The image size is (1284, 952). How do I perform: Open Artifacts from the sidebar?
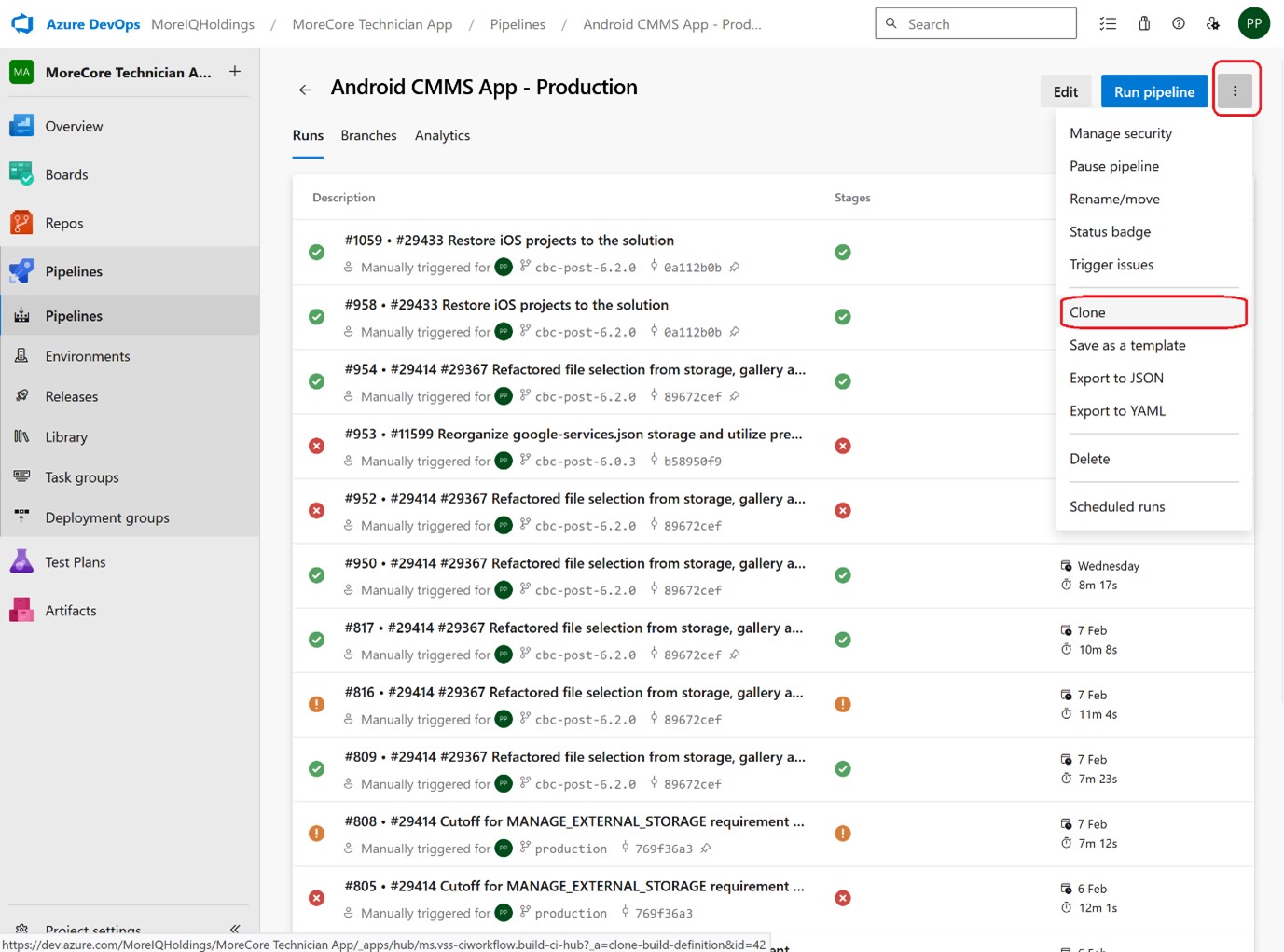click(70, 611)
